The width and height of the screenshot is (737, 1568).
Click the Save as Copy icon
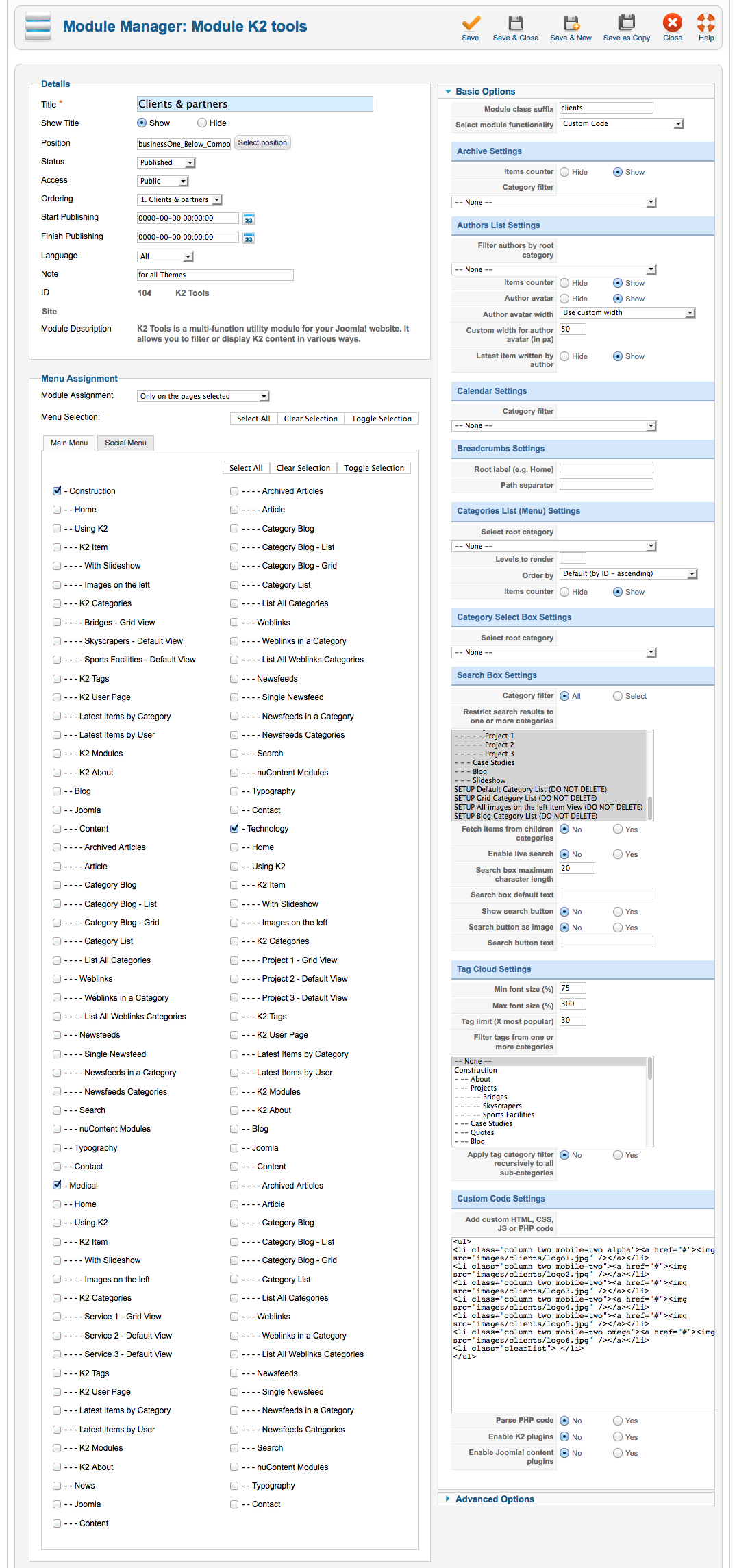[627, 23]
